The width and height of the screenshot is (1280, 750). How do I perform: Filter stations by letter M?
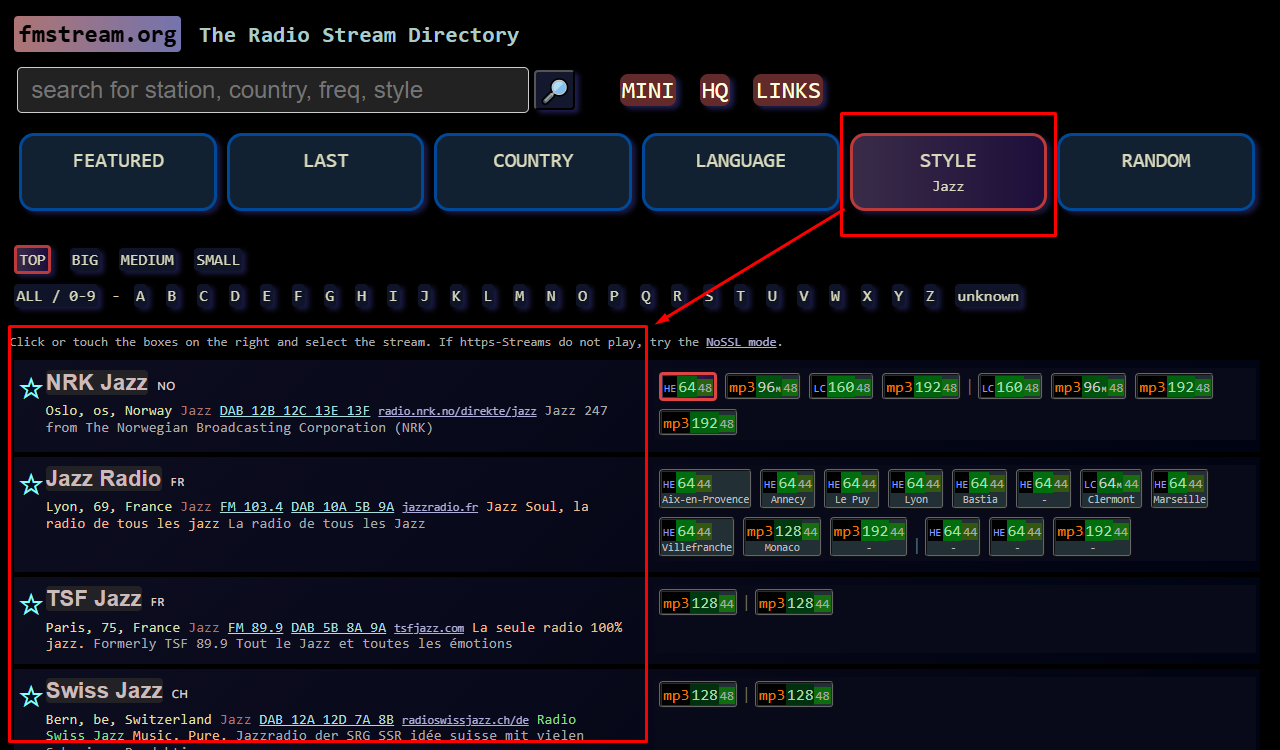click(519, 296)
